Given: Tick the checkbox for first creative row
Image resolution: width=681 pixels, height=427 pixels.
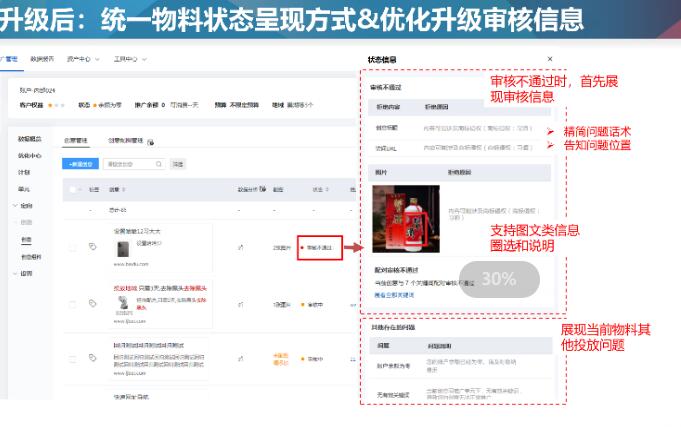Looking at the screenshot, I should pos(73,247).
